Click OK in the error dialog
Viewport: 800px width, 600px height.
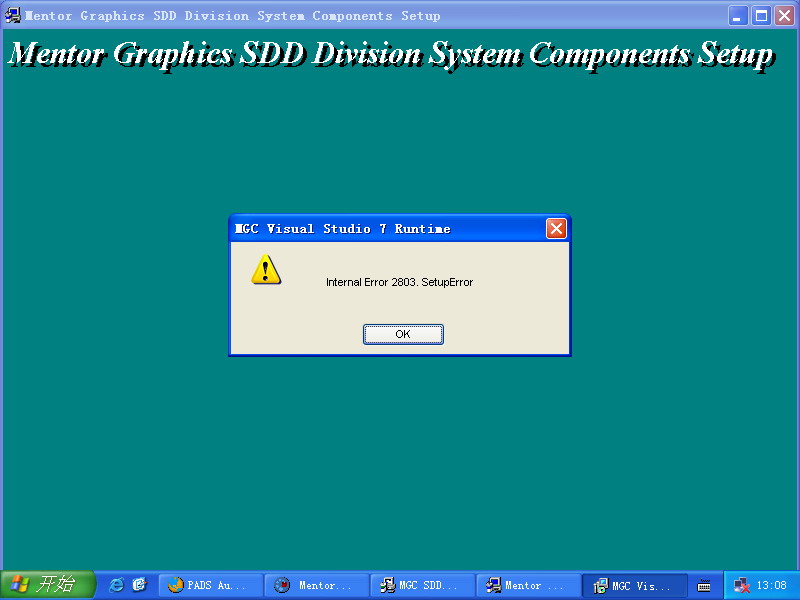tap(403, 334)
